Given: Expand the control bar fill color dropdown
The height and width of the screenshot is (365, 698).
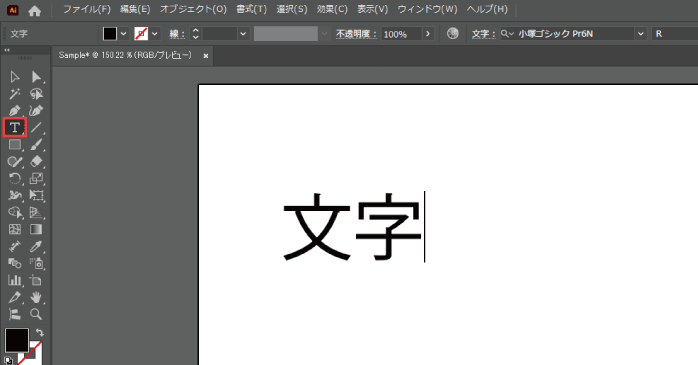Looking at the screenshot, I should click(x=123, y=34).
